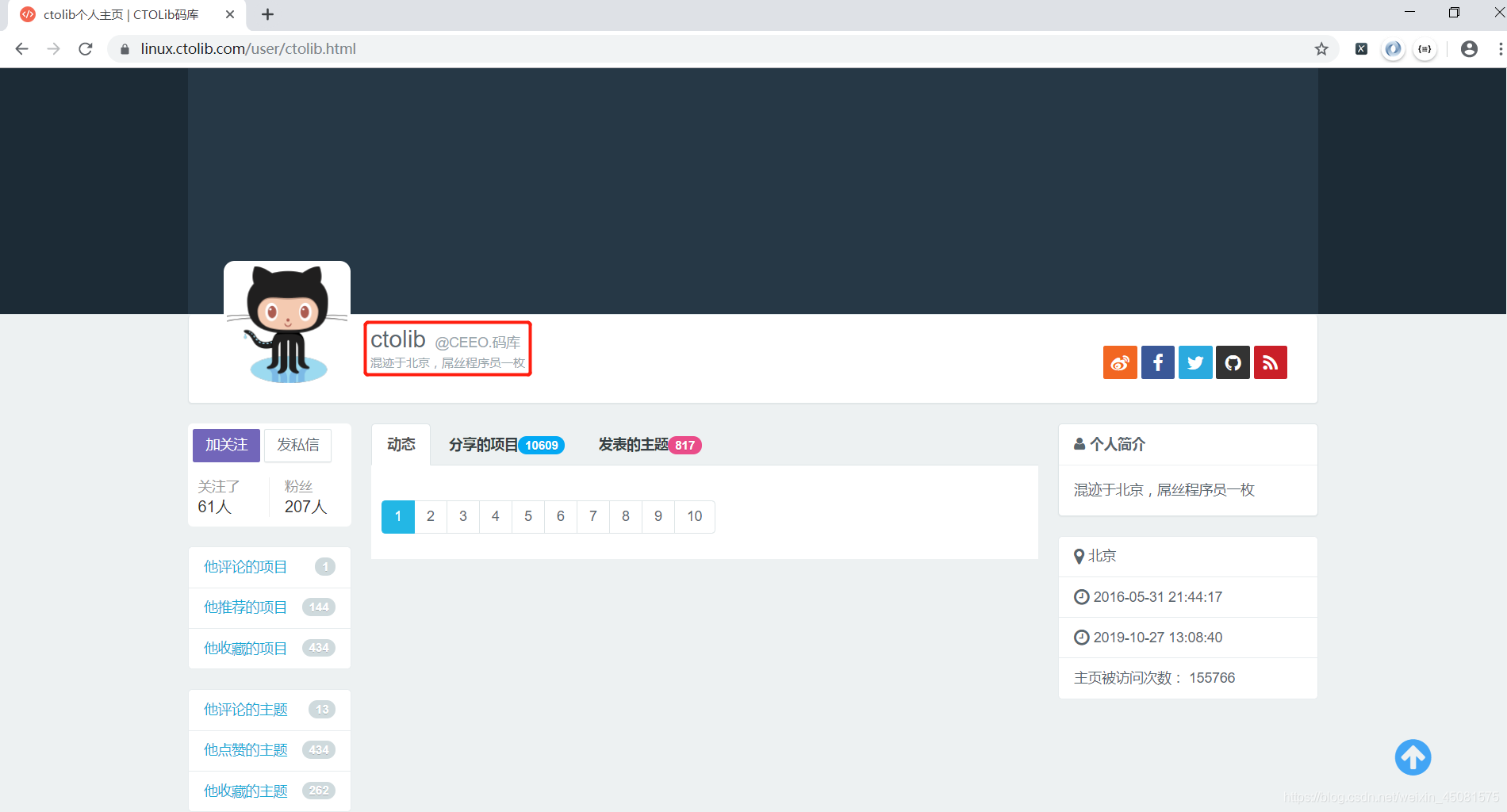Click the 207人 fans count
The image size is (1507, 812).
click(x=305, y=507)
